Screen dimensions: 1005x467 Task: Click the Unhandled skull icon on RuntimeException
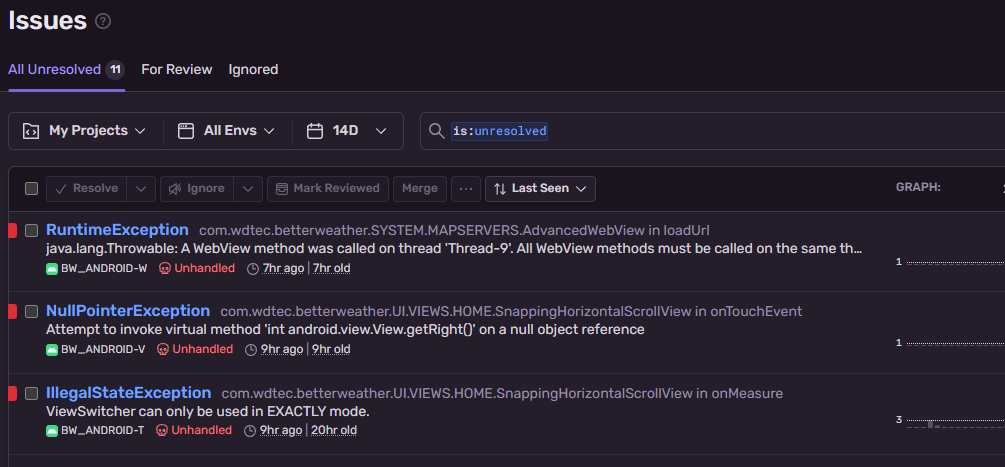(165, 268)
